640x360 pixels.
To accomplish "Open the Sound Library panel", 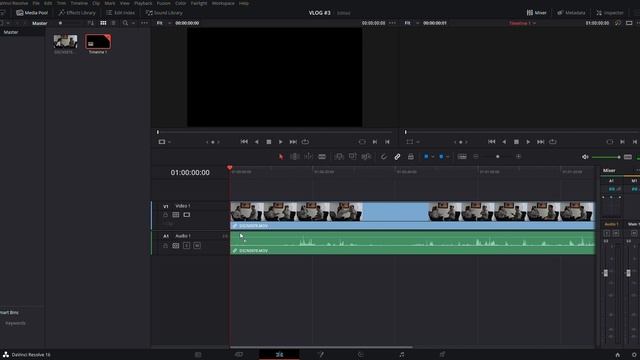I will click(164, 13).
